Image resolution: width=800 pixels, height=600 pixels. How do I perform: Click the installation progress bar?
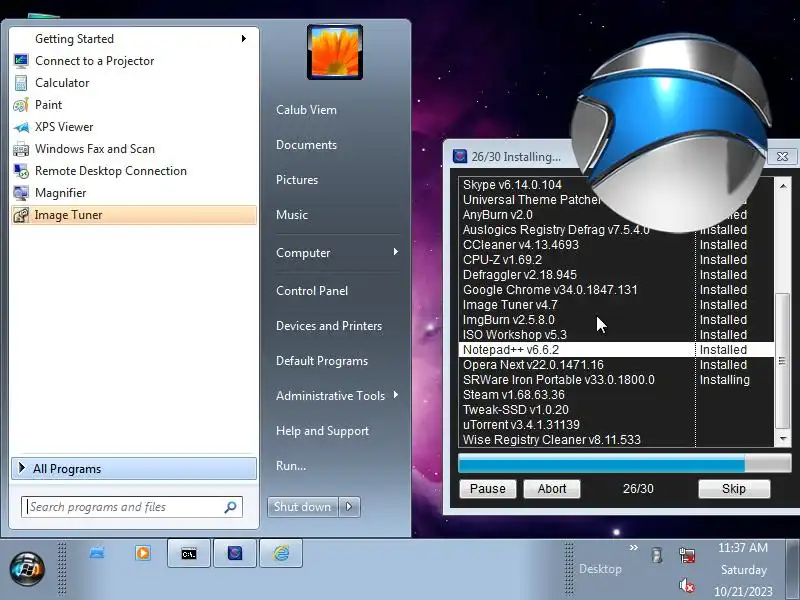[x=624, y=464]
